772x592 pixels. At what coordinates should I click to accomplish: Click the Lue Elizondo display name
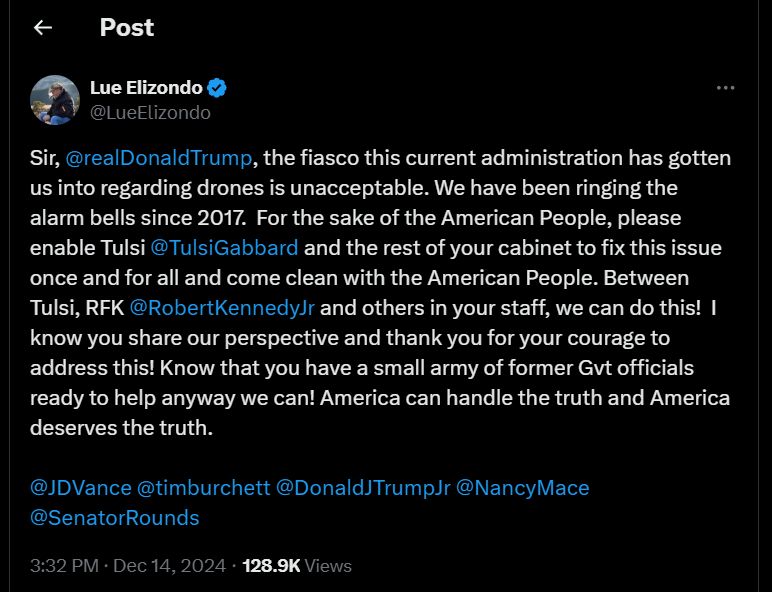pos(145,88)
